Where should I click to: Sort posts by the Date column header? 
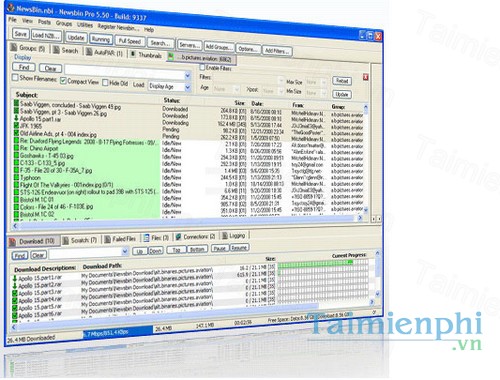point(257,104)
